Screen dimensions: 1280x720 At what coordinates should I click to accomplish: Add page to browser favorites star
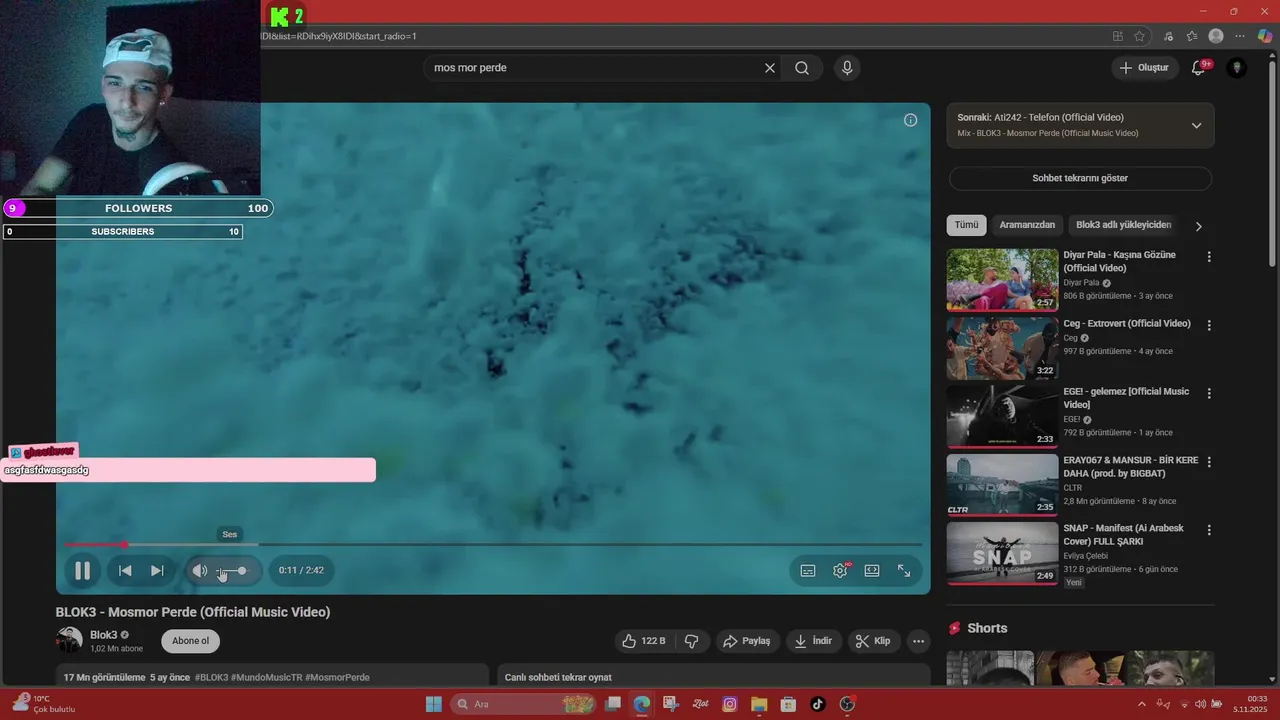click(1139, 36)
